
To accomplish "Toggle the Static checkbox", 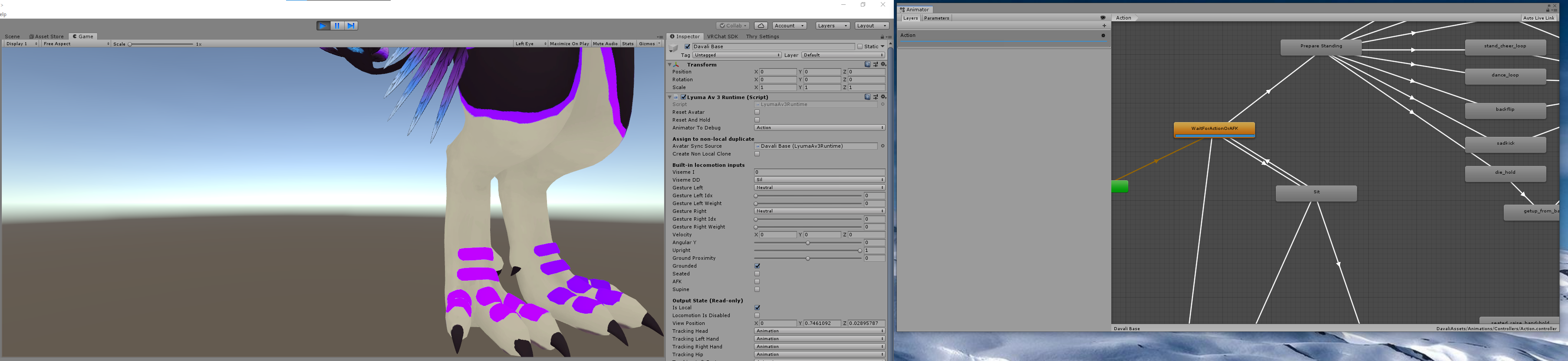I will coord(860,46).
